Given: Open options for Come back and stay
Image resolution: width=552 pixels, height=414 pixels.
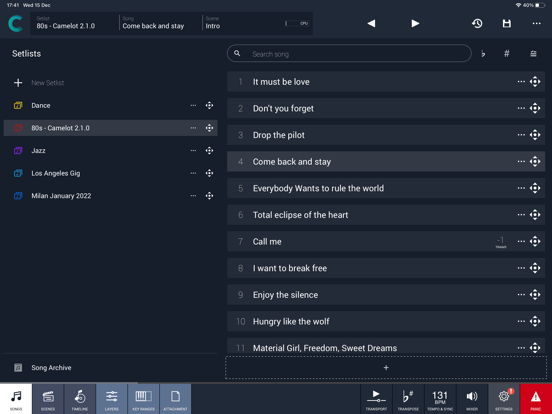Looking at the screenshot, I should 521,162.
